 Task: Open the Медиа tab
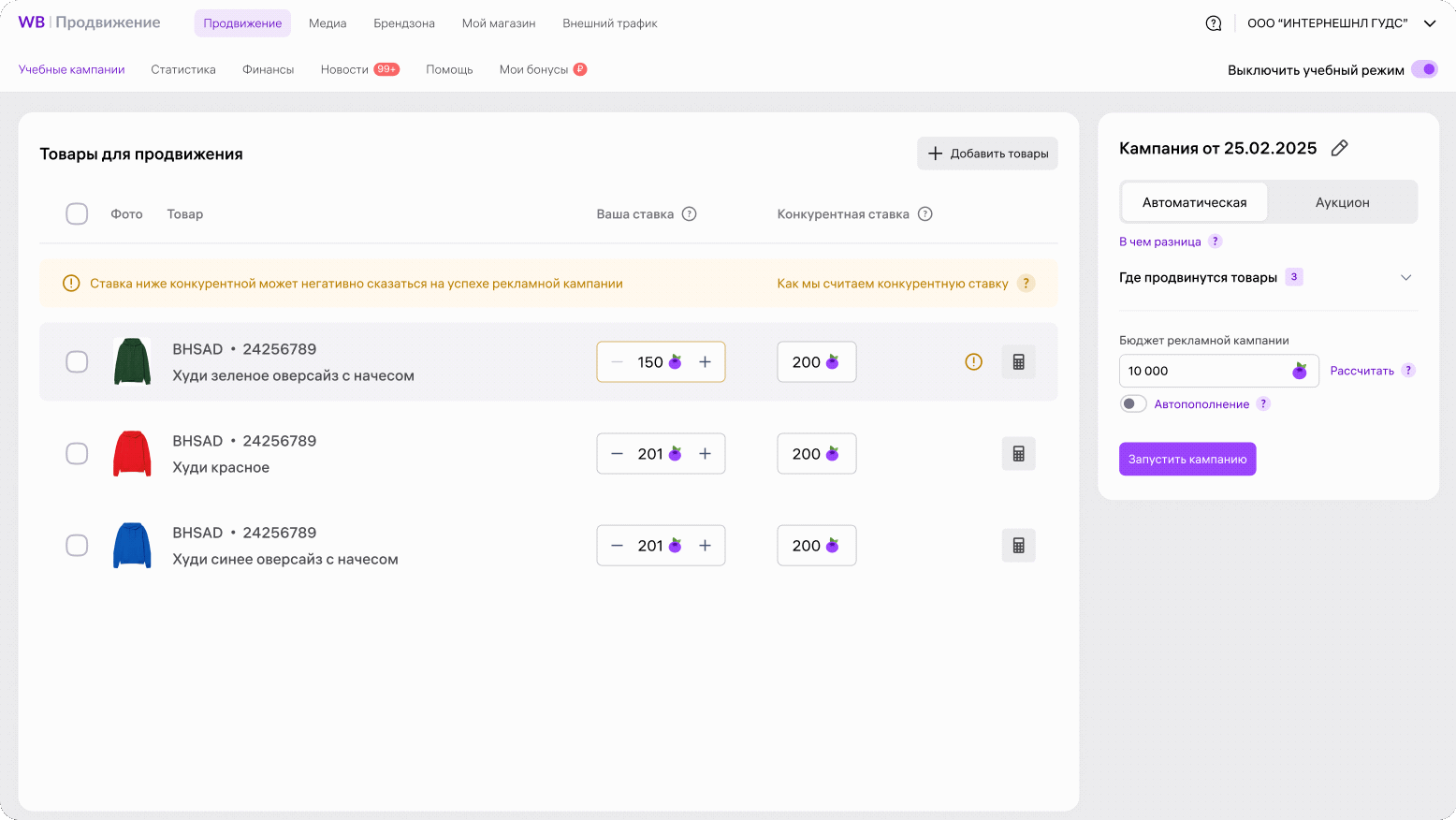click(328, 23)
